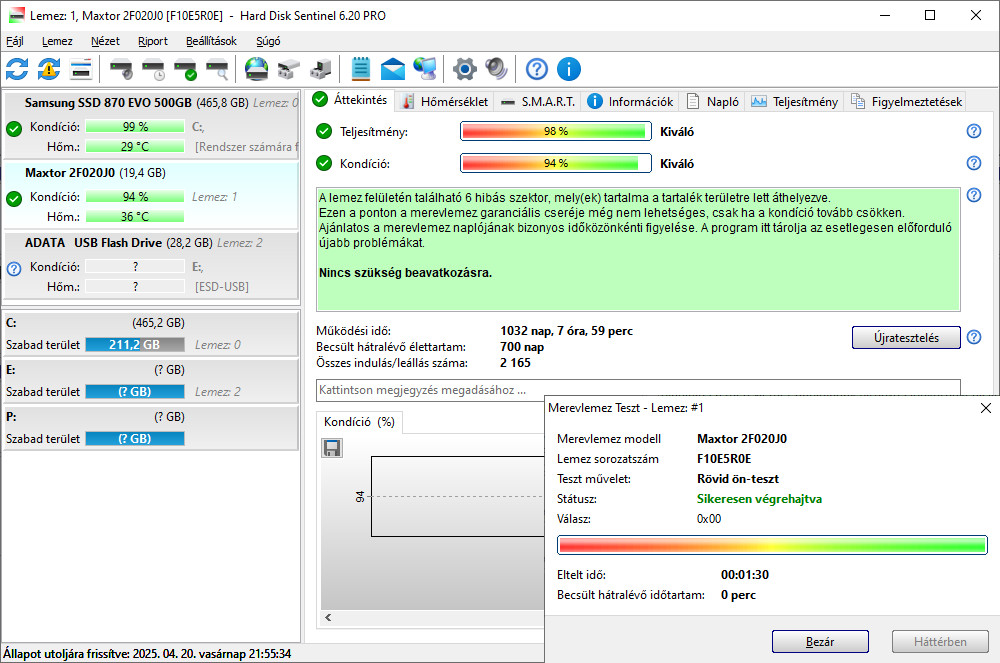Screen dimensions: 1000x663
Task: Click help icon next to Újratesztelés button
Action: (974, 337)
